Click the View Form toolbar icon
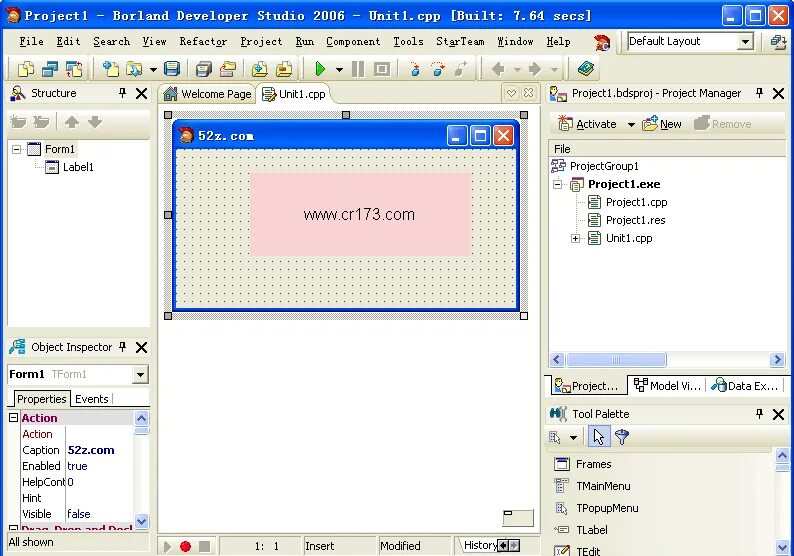Screen dimensions: 794x556 pos(50,68)
